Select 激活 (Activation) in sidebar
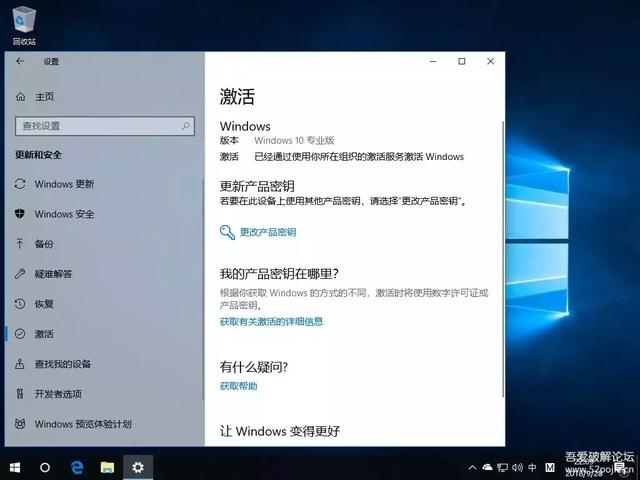This screenshot has height=480, width=640. pos(44,334)
